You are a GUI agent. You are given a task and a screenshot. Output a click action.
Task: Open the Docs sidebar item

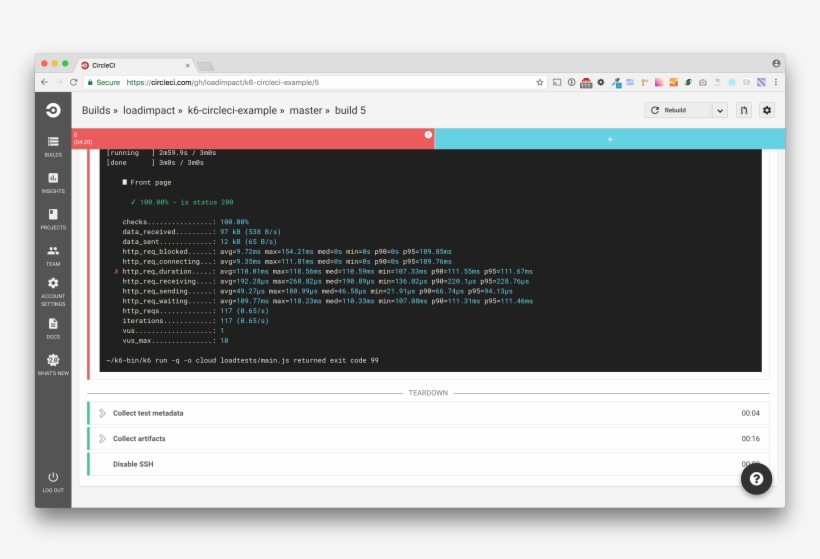click(x=53, y=328)
